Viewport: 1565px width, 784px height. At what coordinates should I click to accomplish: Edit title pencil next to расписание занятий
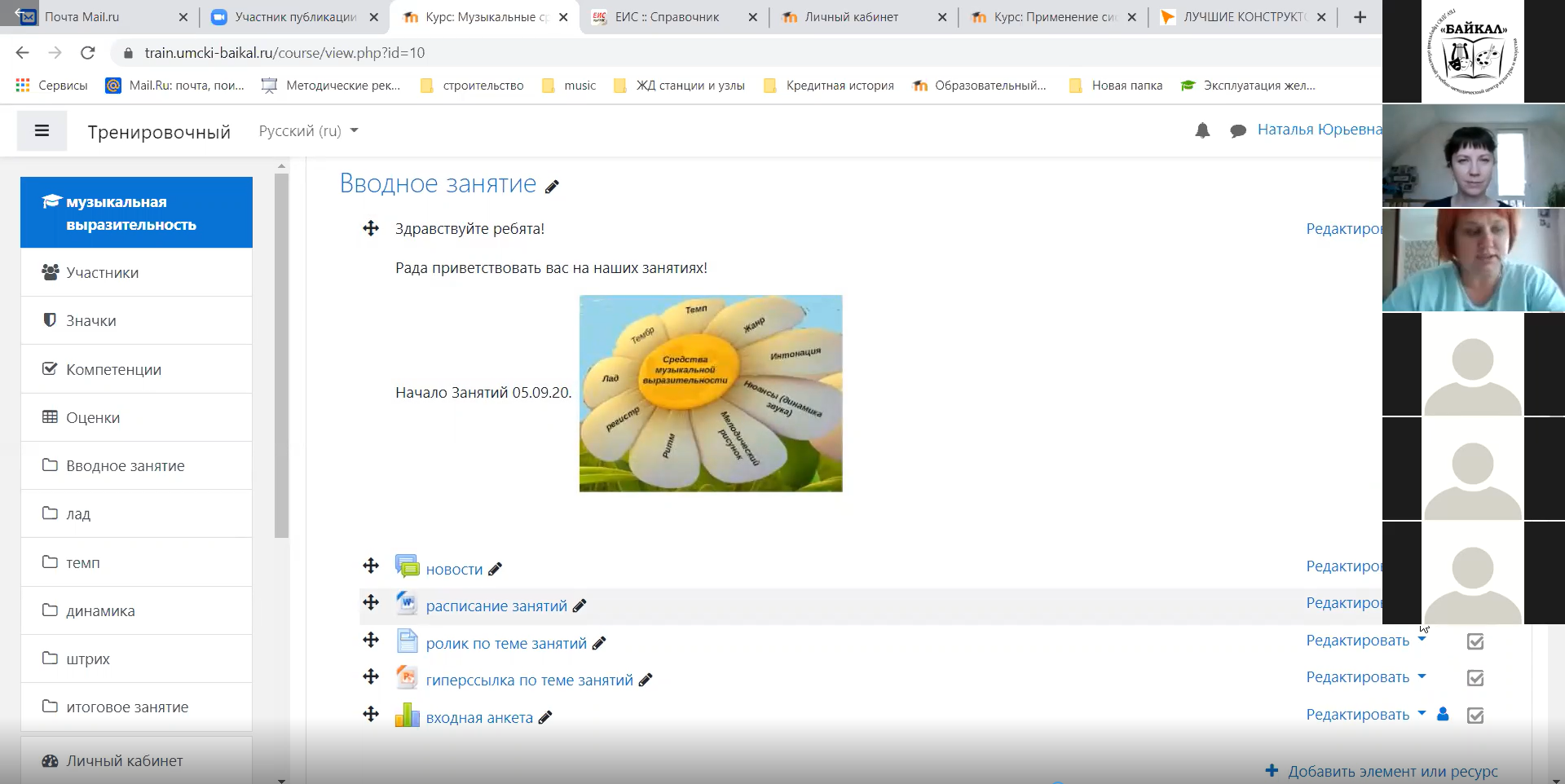tap(580, 606)
